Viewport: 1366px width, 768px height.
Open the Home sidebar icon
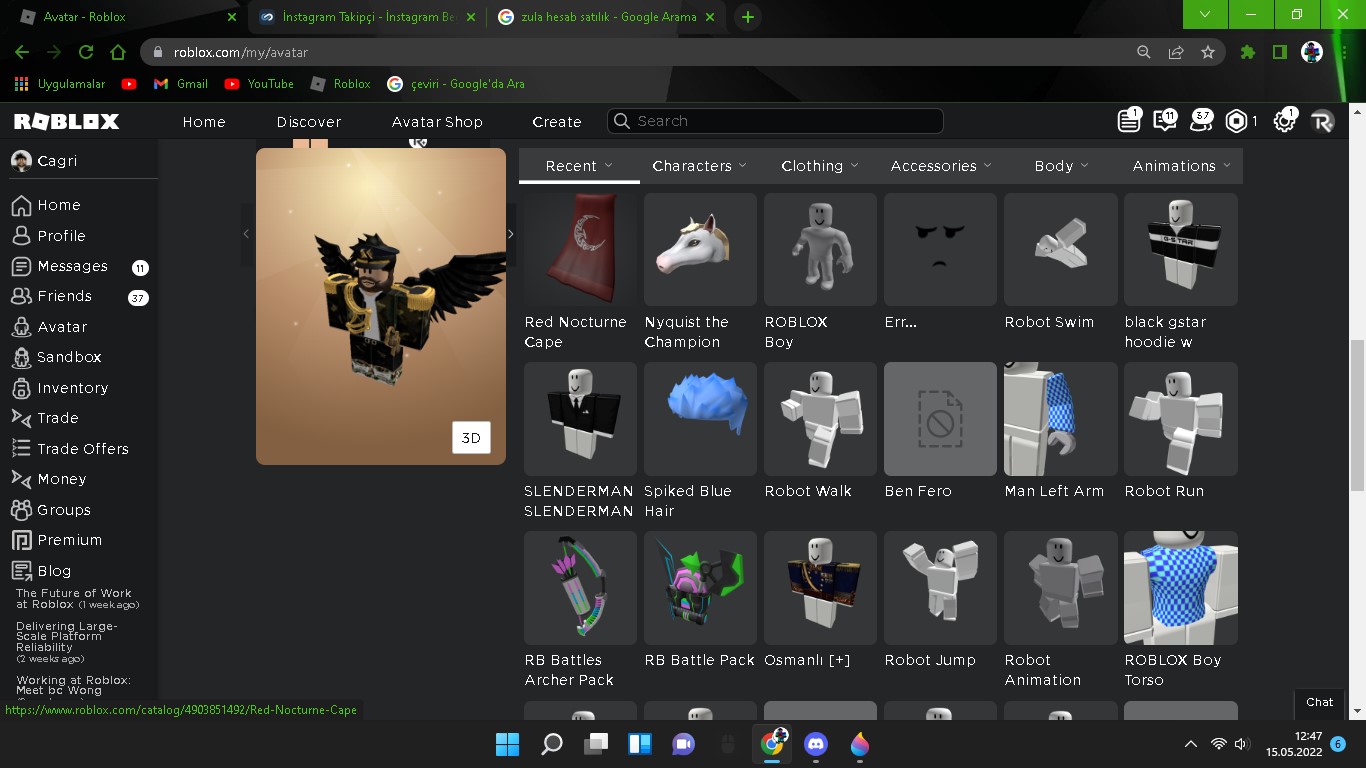pyautogui.click(x=21, y=205)
